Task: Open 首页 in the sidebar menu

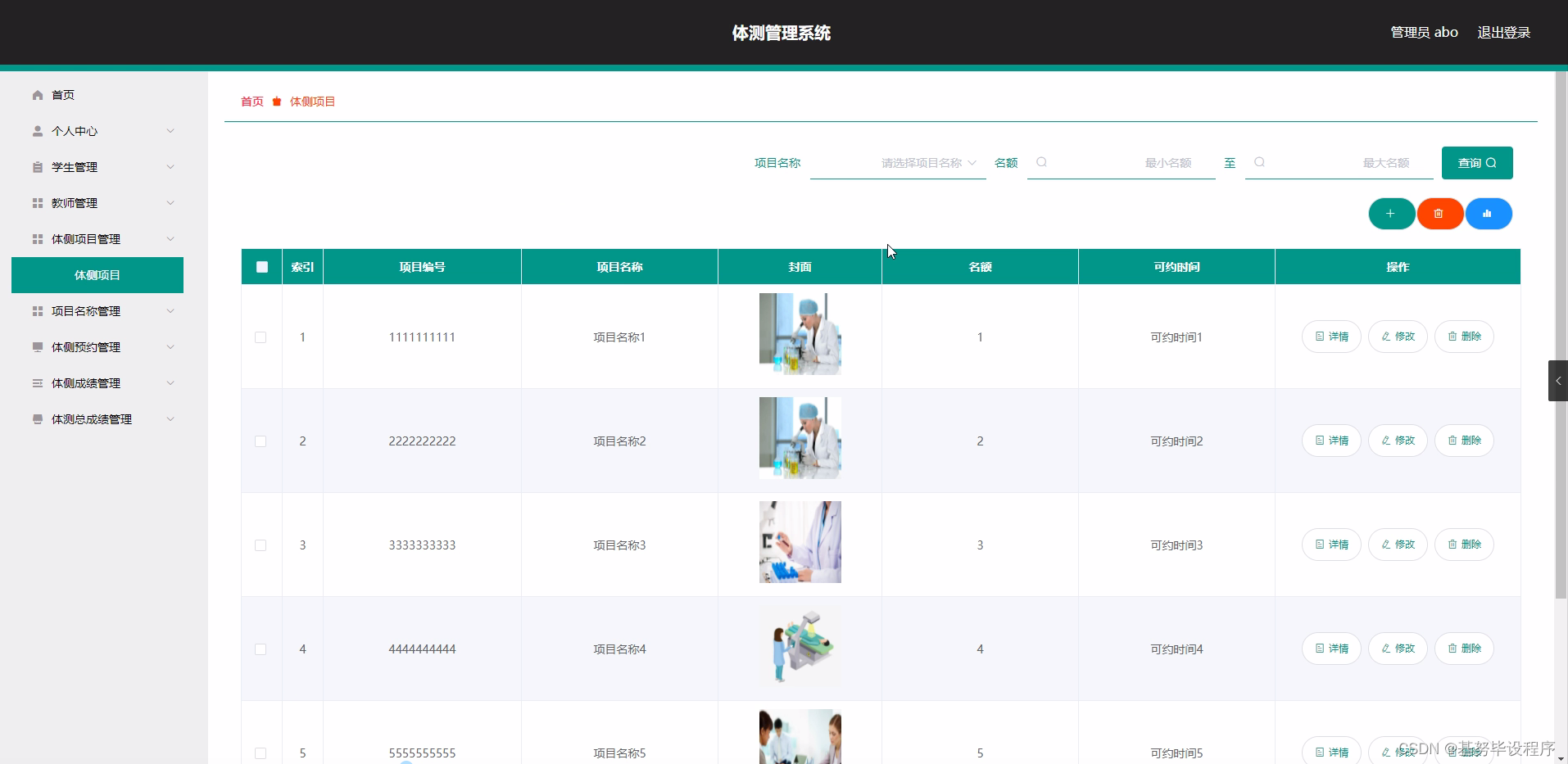Action: tap(97, 95)
